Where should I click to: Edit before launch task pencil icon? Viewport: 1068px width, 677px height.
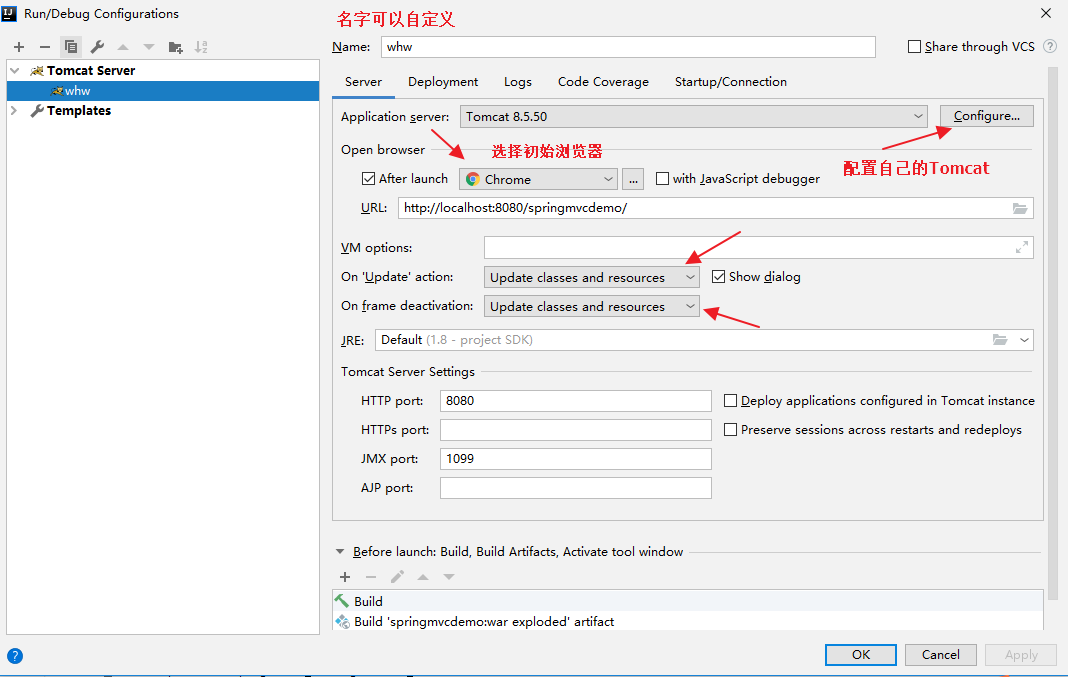(397, 577)
